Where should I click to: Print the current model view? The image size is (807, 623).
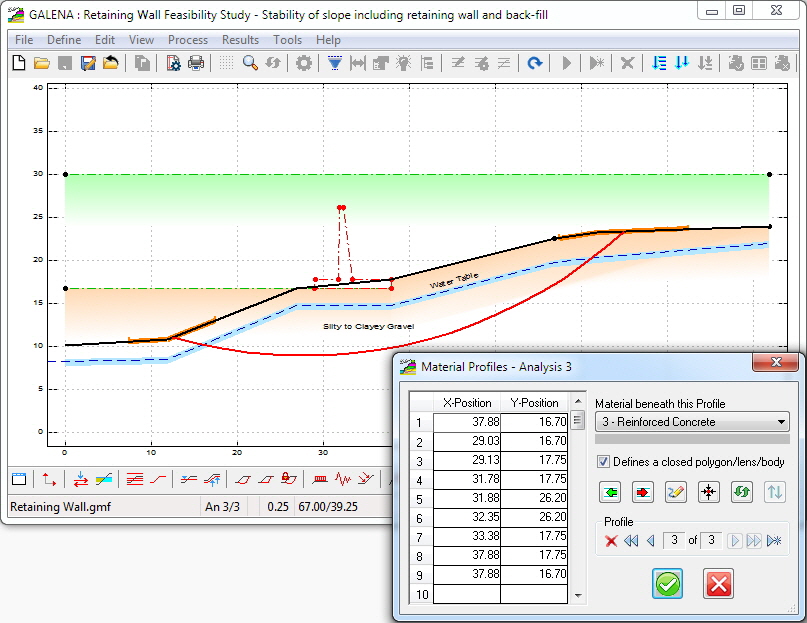[x=197, y=63]
